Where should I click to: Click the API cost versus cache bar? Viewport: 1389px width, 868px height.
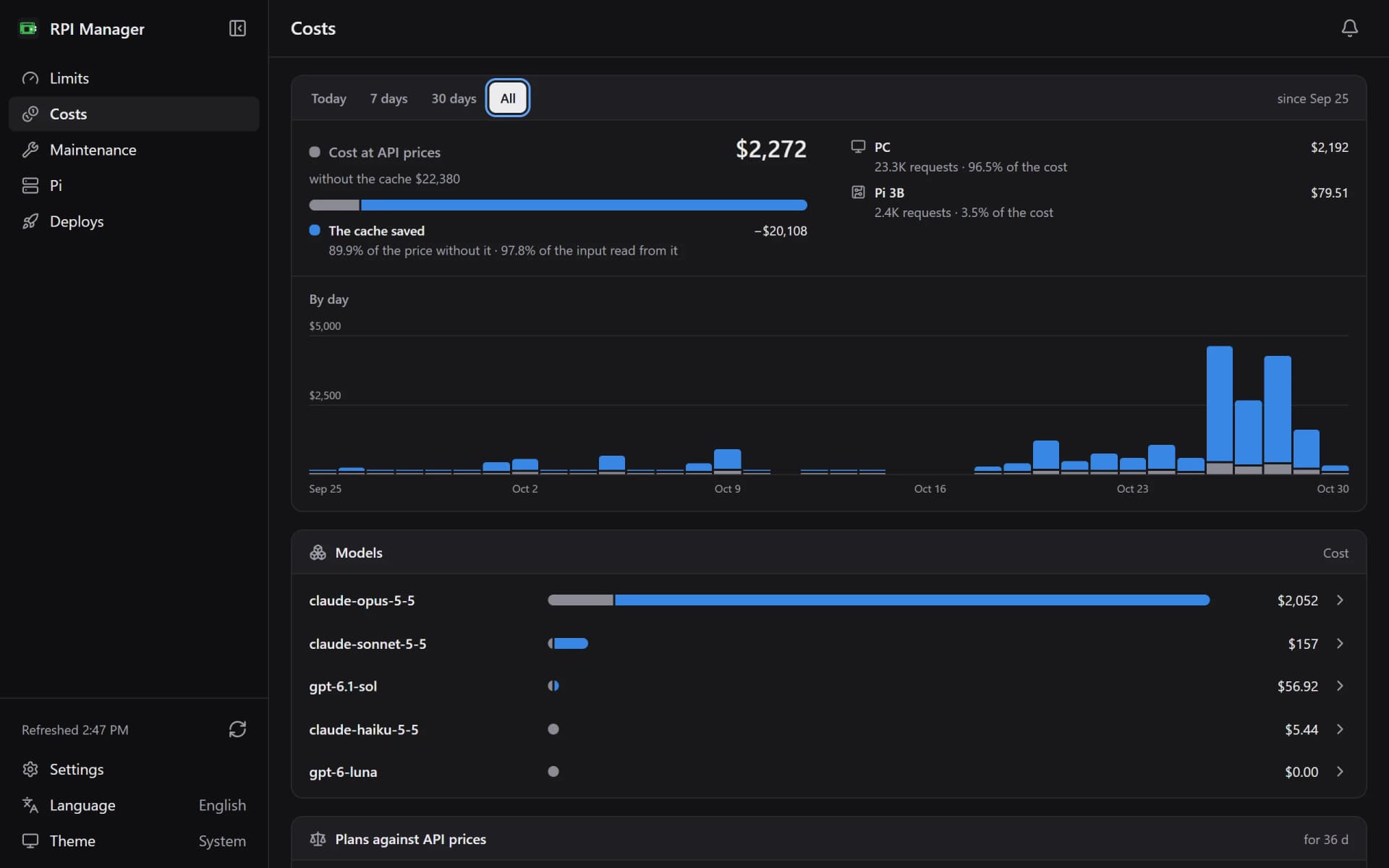(558, 205)
